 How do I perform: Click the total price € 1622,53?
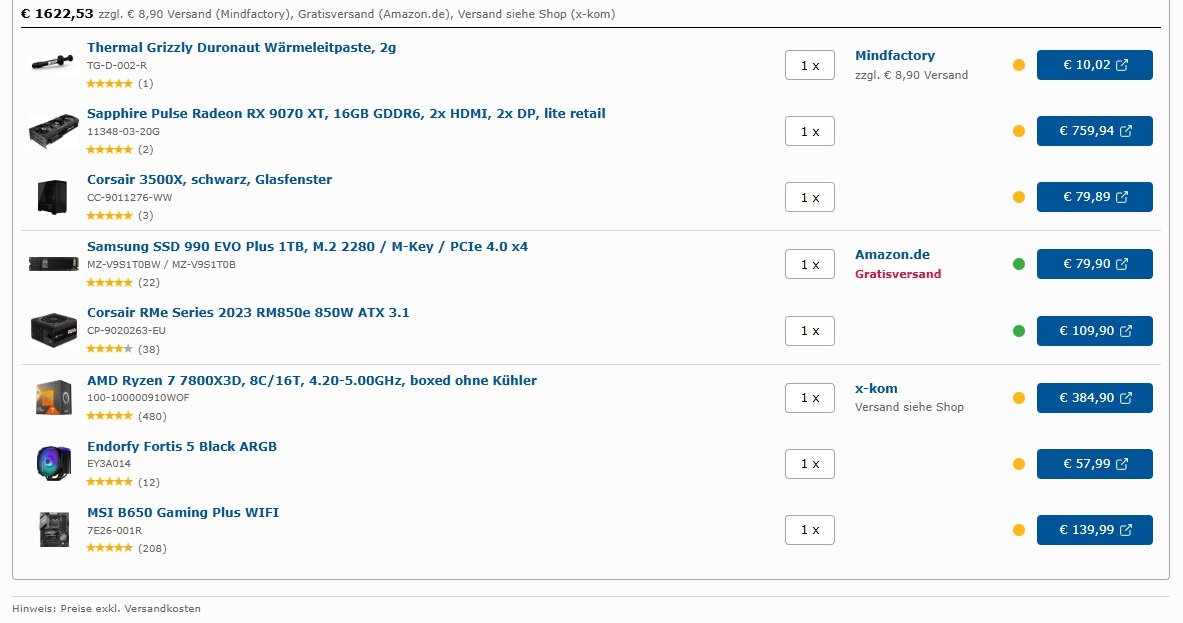coord(57,14)
